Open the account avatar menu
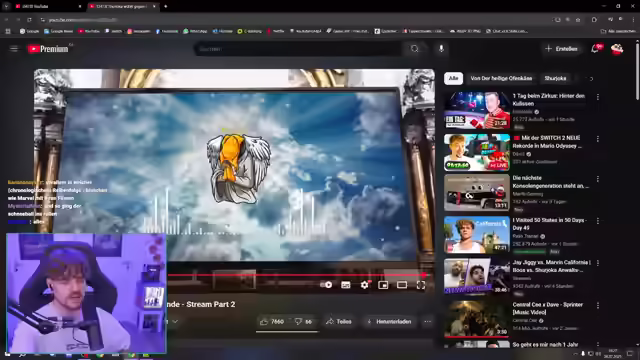The width and height of the screenshot is (640, 360). 617,49
